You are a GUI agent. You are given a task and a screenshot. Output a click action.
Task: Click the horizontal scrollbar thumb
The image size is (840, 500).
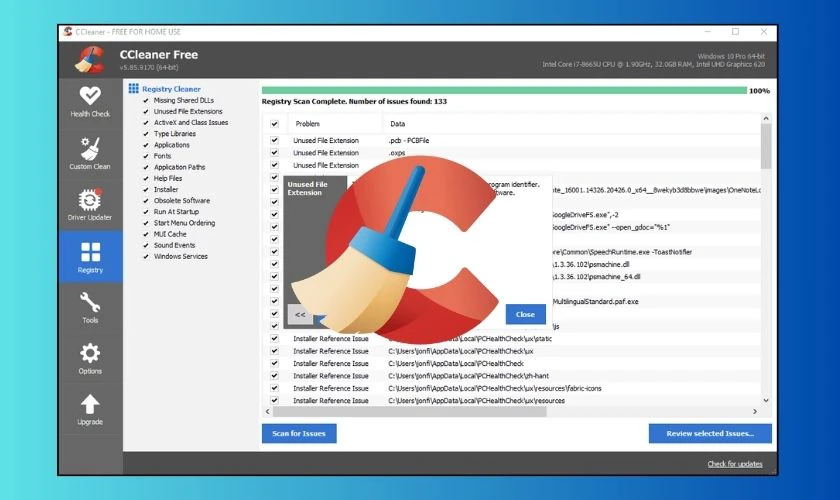[x=410, y=412]
